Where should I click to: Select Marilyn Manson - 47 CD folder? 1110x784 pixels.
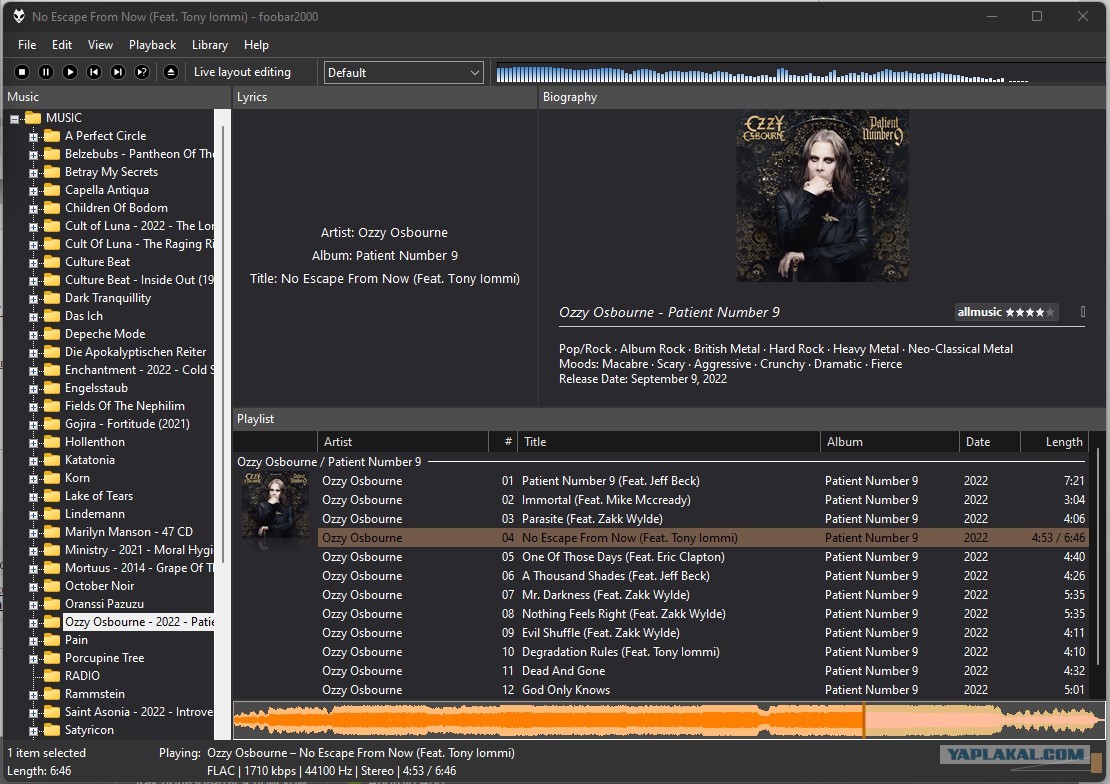tap(129, 532)
